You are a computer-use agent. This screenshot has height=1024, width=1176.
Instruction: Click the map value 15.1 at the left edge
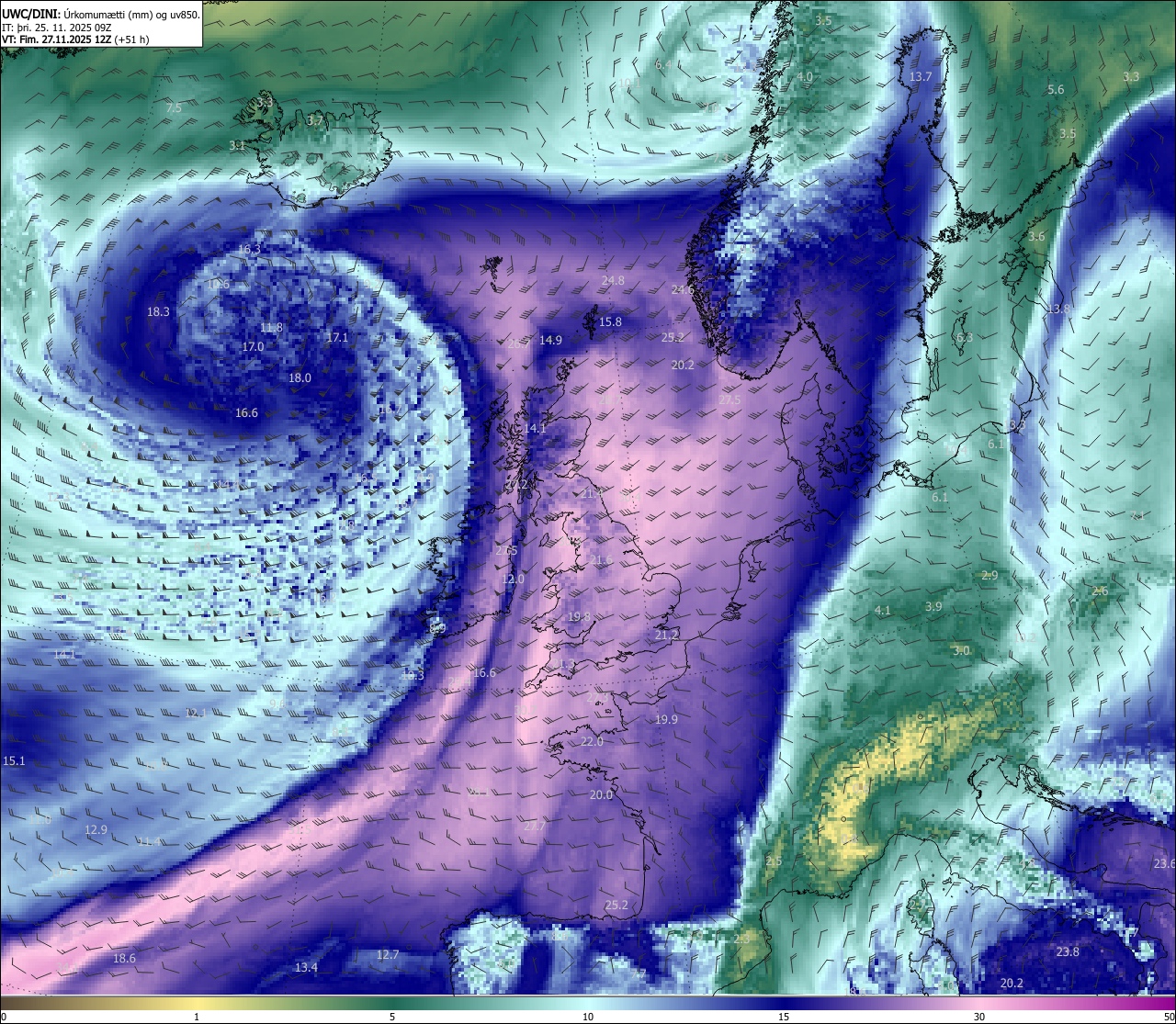pos(14,760)
